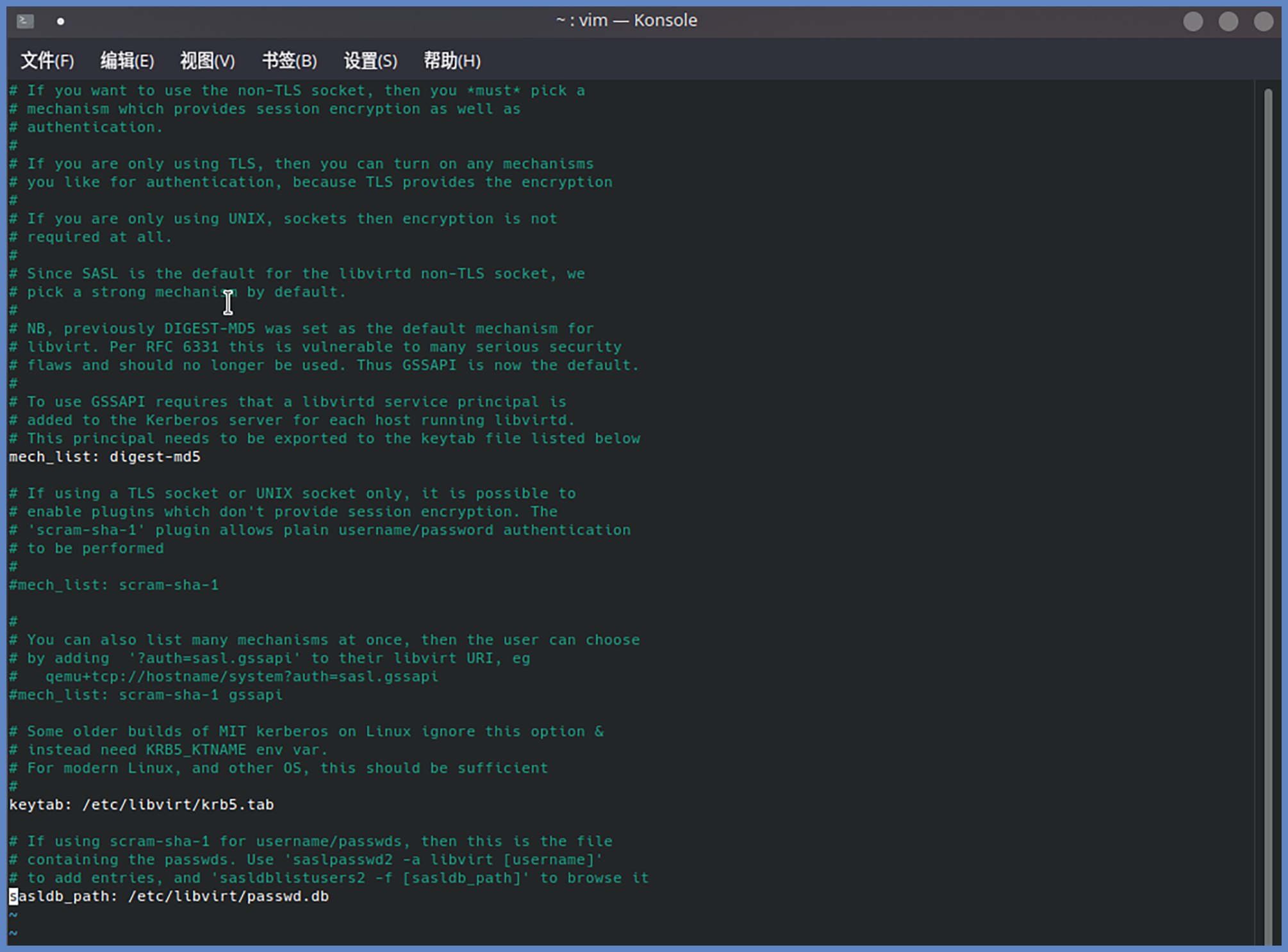Open the 书签(B) menu
Image resolution: width=1288 pixels, height=952 pixels.
[x=289, y=61]
